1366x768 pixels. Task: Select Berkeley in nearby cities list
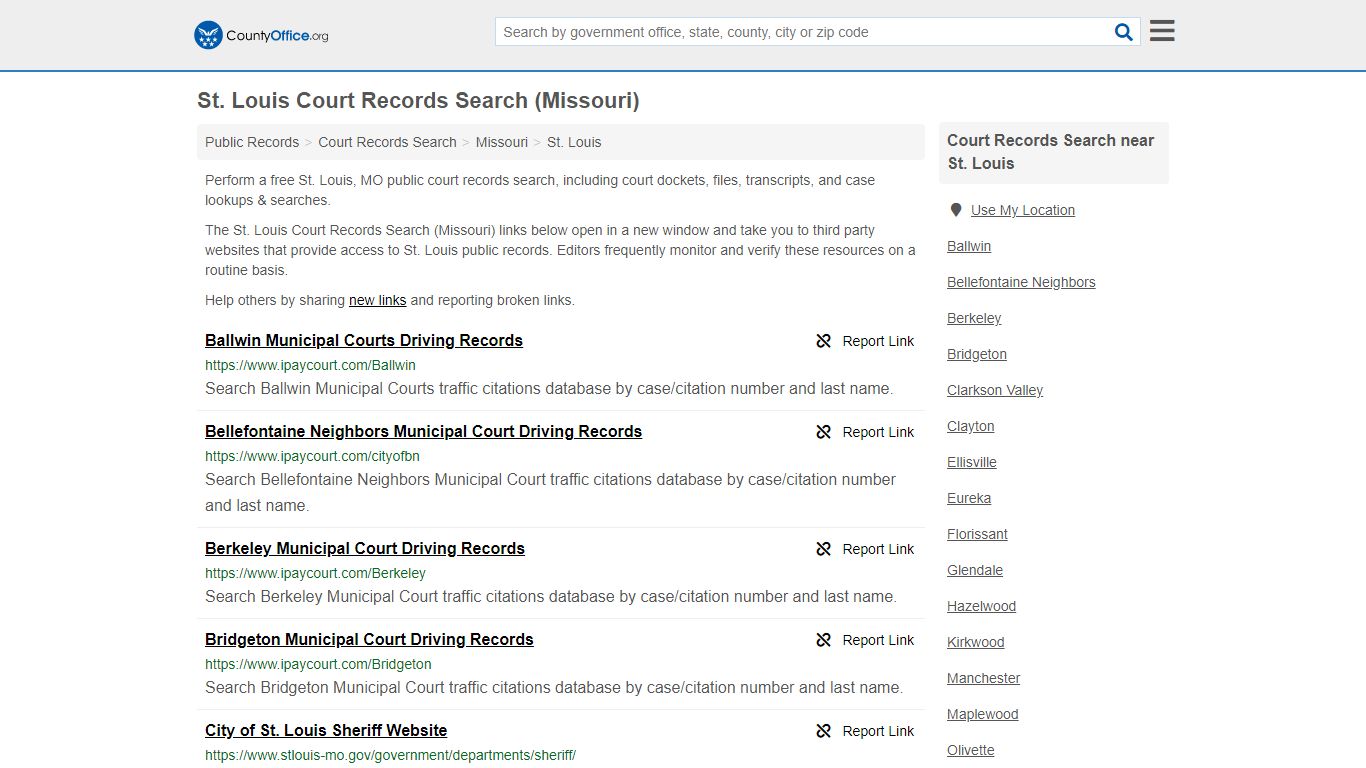974,318
